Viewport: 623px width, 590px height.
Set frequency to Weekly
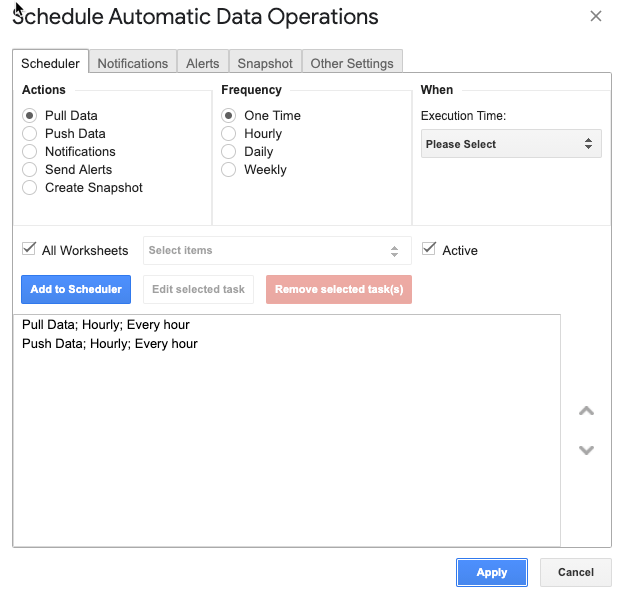tap(229, 170)
